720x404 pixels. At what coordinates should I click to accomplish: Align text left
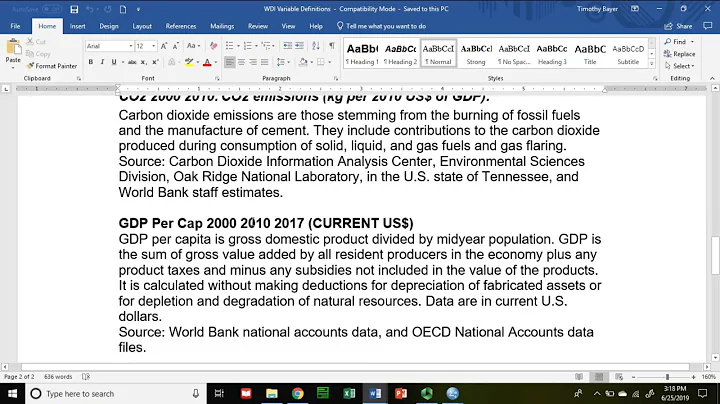tap(230, 62)
